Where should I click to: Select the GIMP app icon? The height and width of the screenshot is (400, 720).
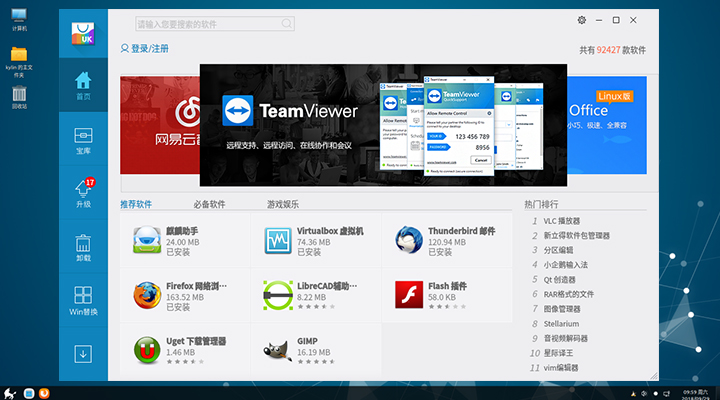(277, 347)
